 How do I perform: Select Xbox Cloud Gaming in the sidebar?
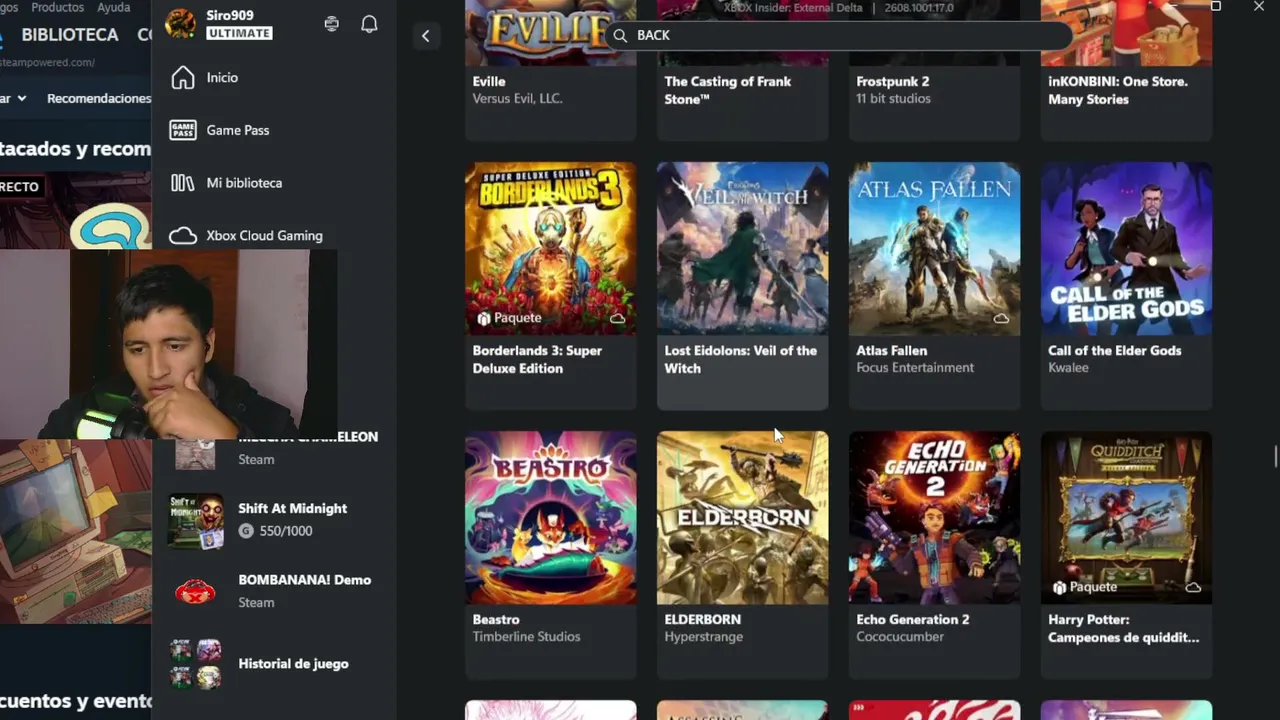point(246,236)
